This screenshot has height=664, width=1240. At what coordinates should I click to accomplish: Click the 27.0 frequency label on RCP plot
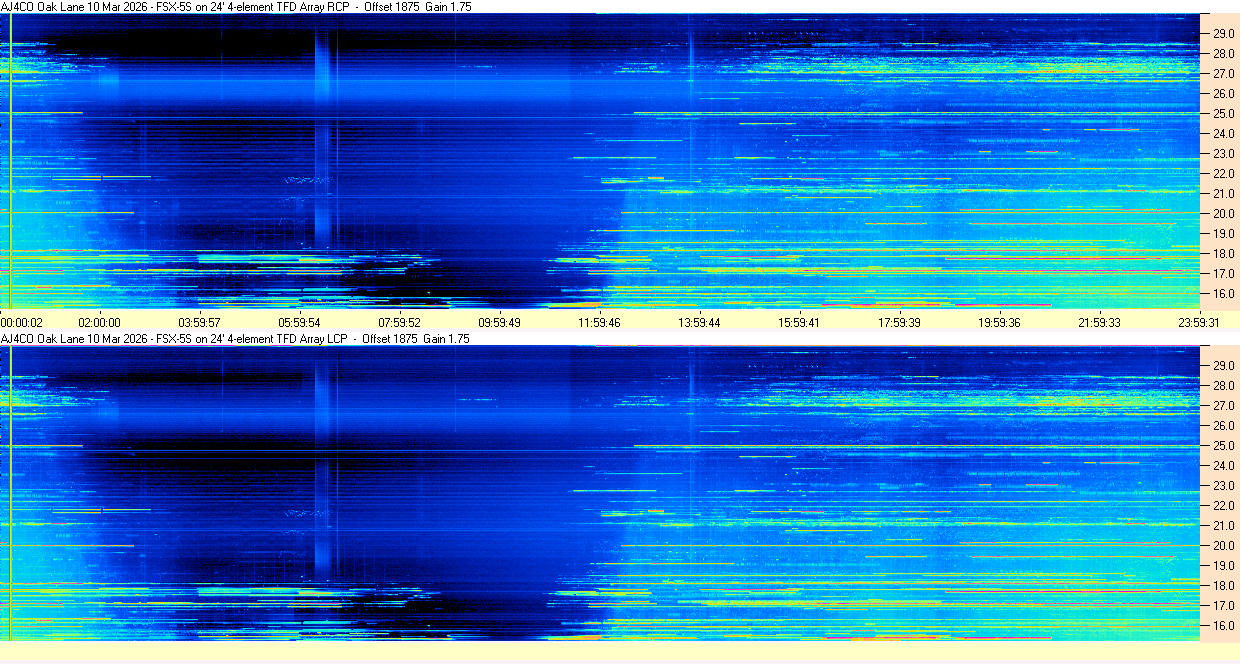[1224, 73]
